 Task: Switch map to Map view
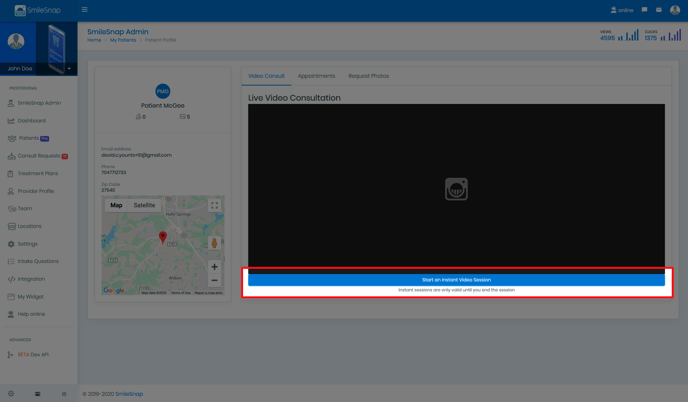[x=116, y=205]
